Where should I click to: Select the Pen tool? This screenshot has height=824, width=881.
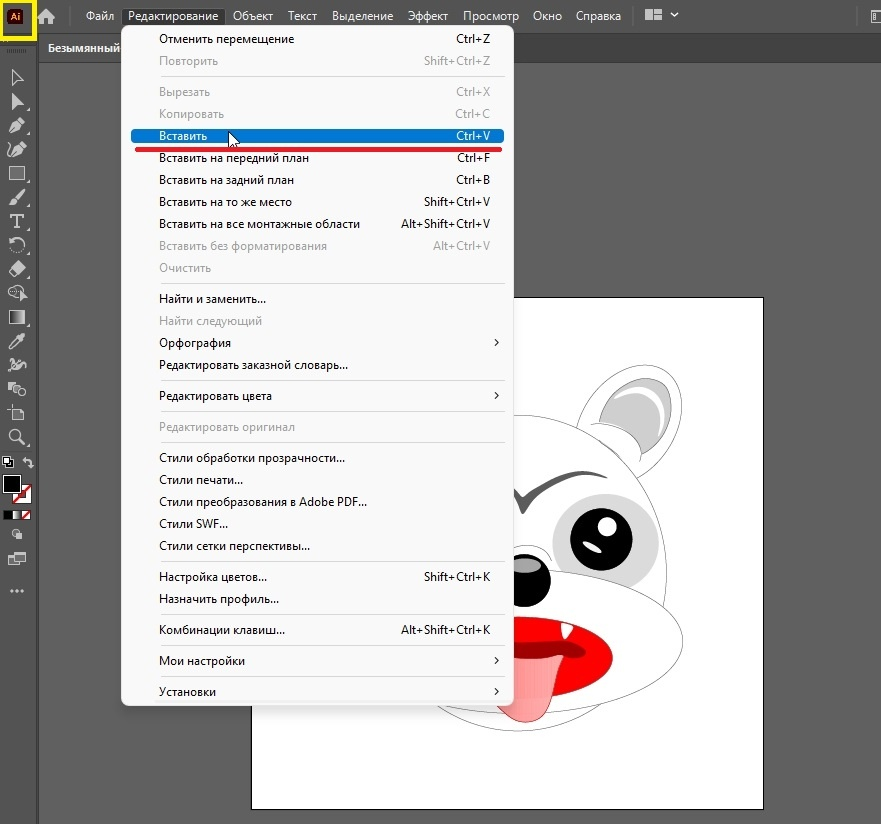16,125
